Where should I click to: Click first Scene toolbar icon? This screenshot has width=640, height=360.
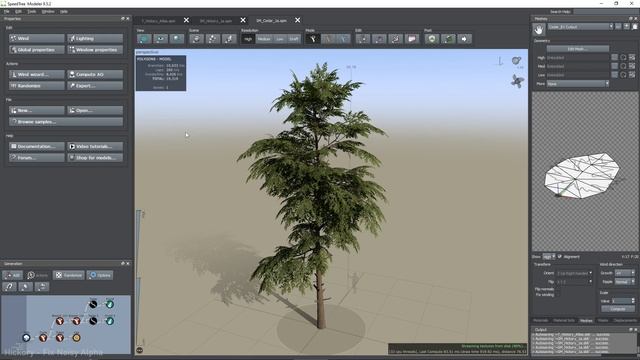coord(196,39)
